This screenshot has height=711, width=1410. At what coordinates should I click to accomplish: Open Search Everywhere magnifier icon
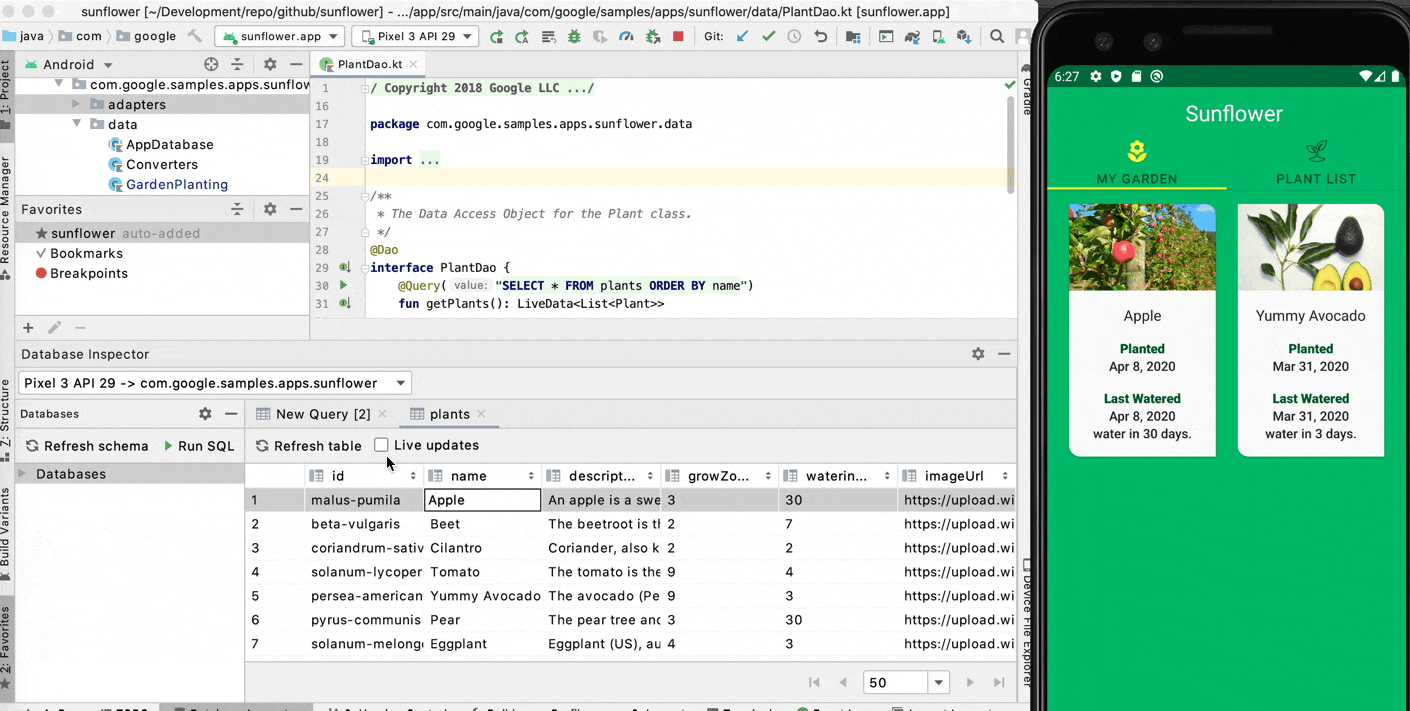[997, 37]
